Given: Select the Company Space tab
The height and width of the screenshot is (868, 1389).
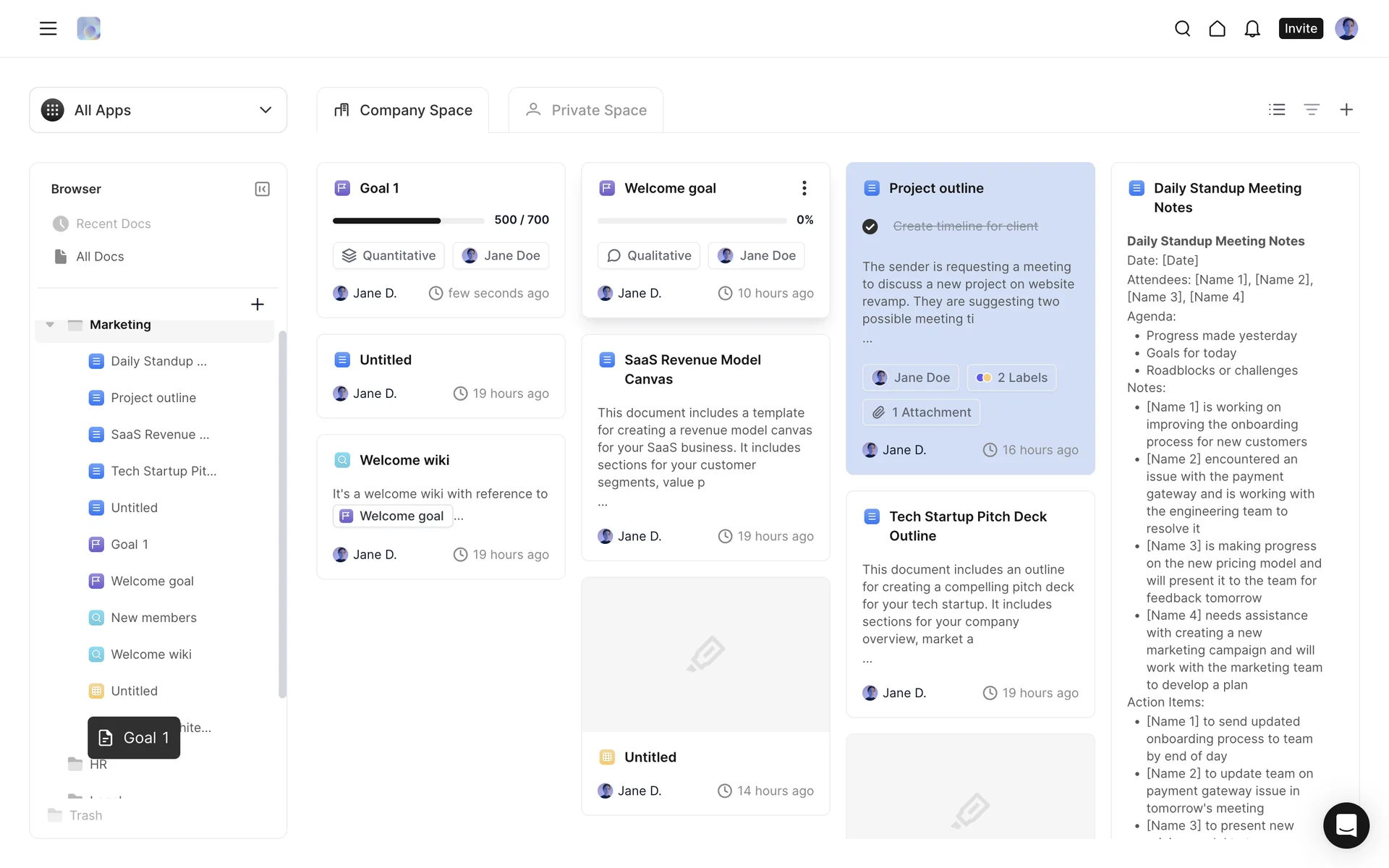Looking at the screenshot, I should [x=402, y=110].
